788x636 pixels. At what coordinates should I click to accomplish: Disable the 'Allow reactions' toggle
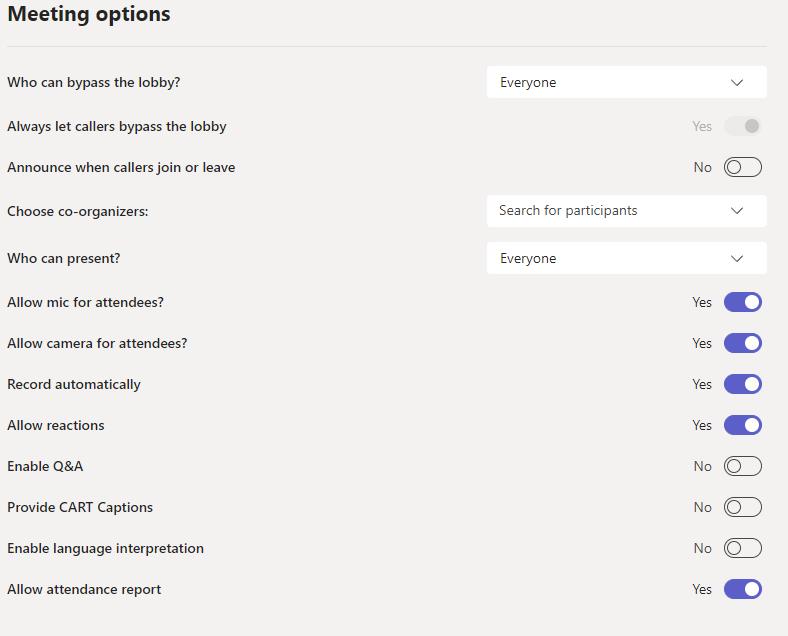coord(742,425)
